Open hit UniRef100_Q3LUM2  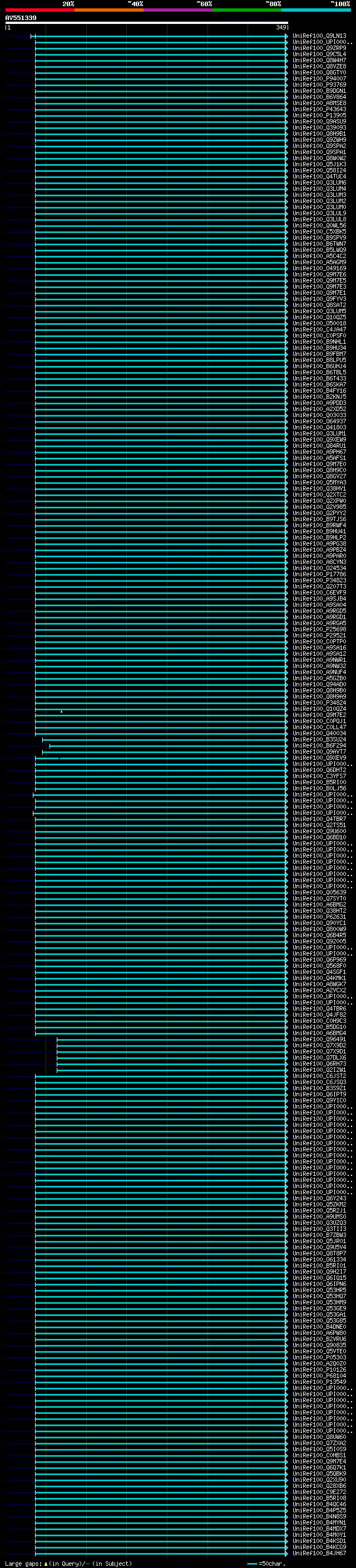click(x=319, y=201)
